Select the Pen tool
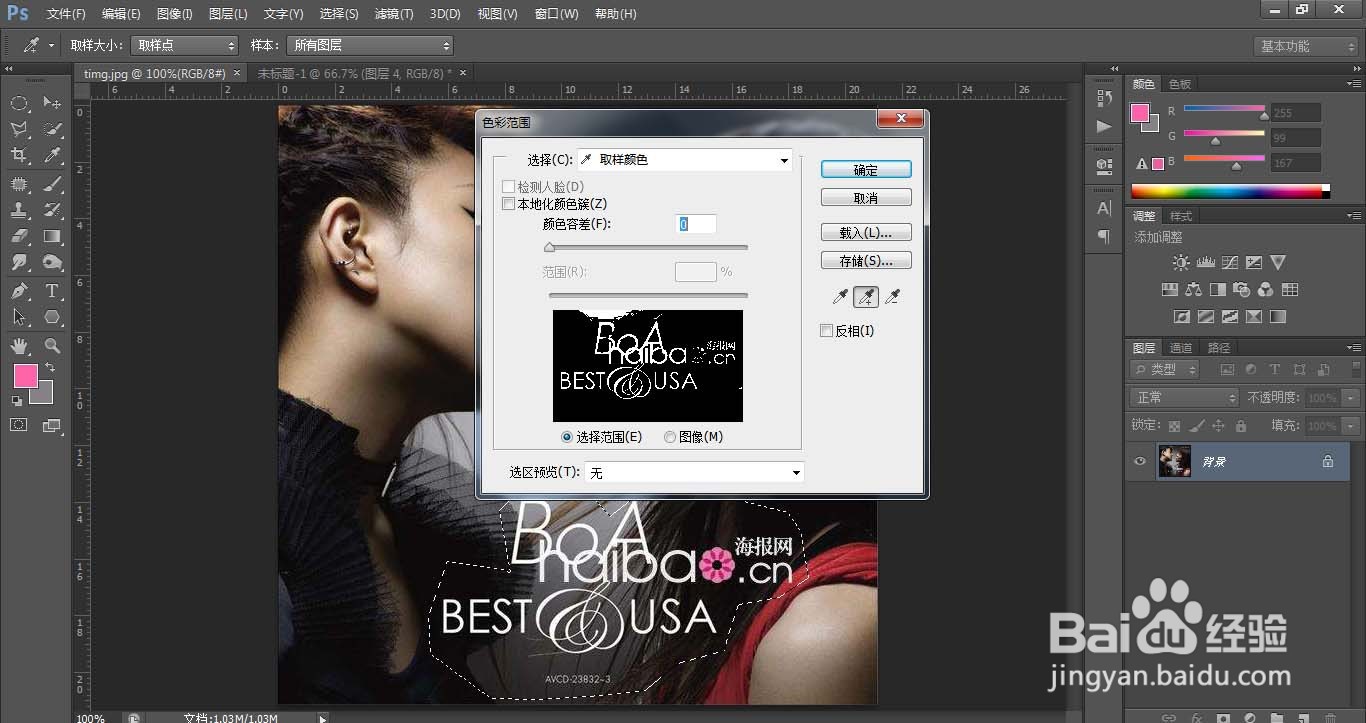Image resolution: width=1366 pixels, height=723 pixels. [19, 291]
